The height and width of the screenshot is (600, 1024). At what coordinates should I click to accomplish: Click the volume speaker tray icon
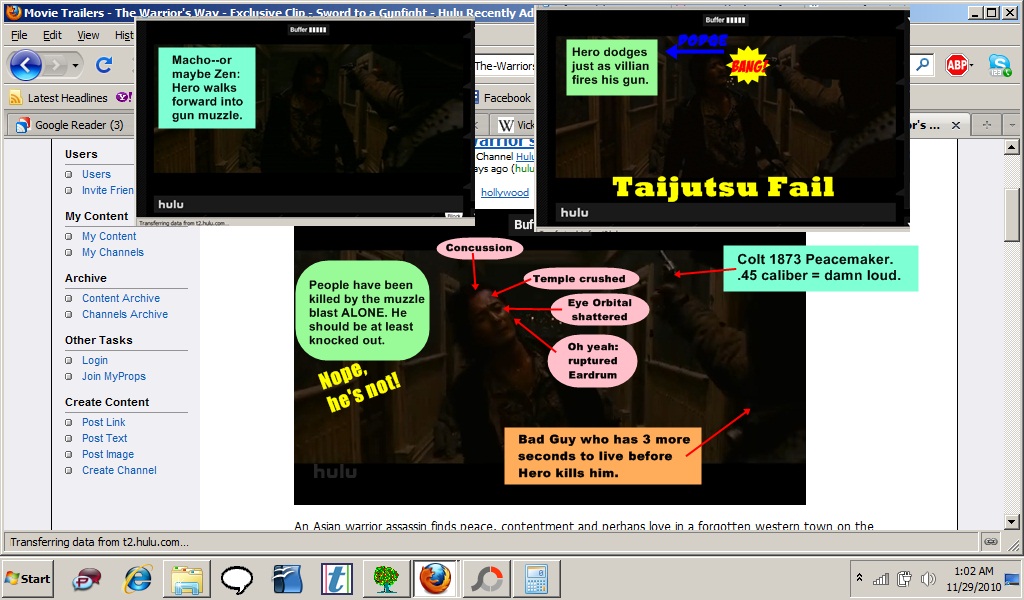click(928, 578)
